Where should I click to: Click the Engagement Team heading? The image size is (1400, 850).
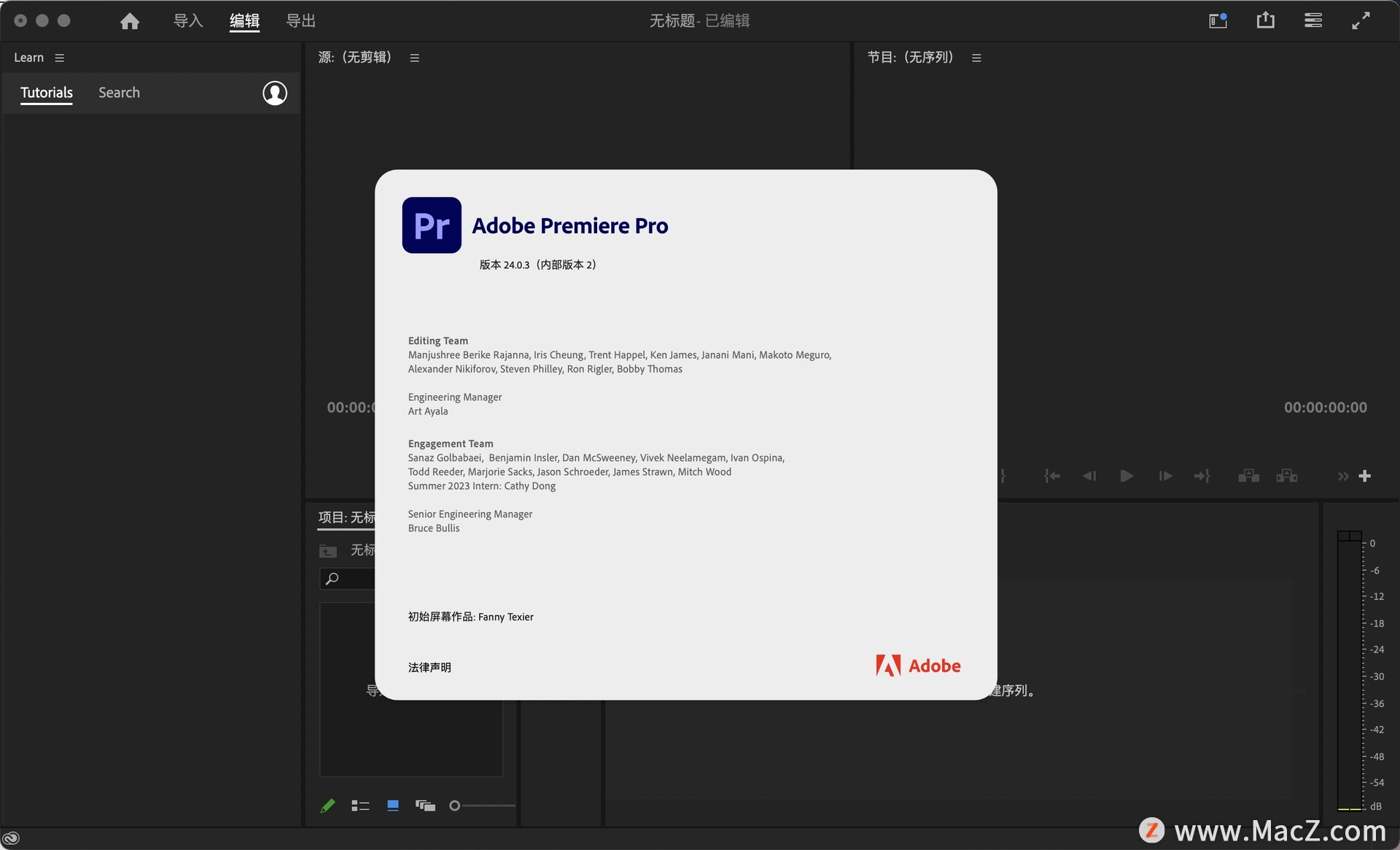[451, 443]
